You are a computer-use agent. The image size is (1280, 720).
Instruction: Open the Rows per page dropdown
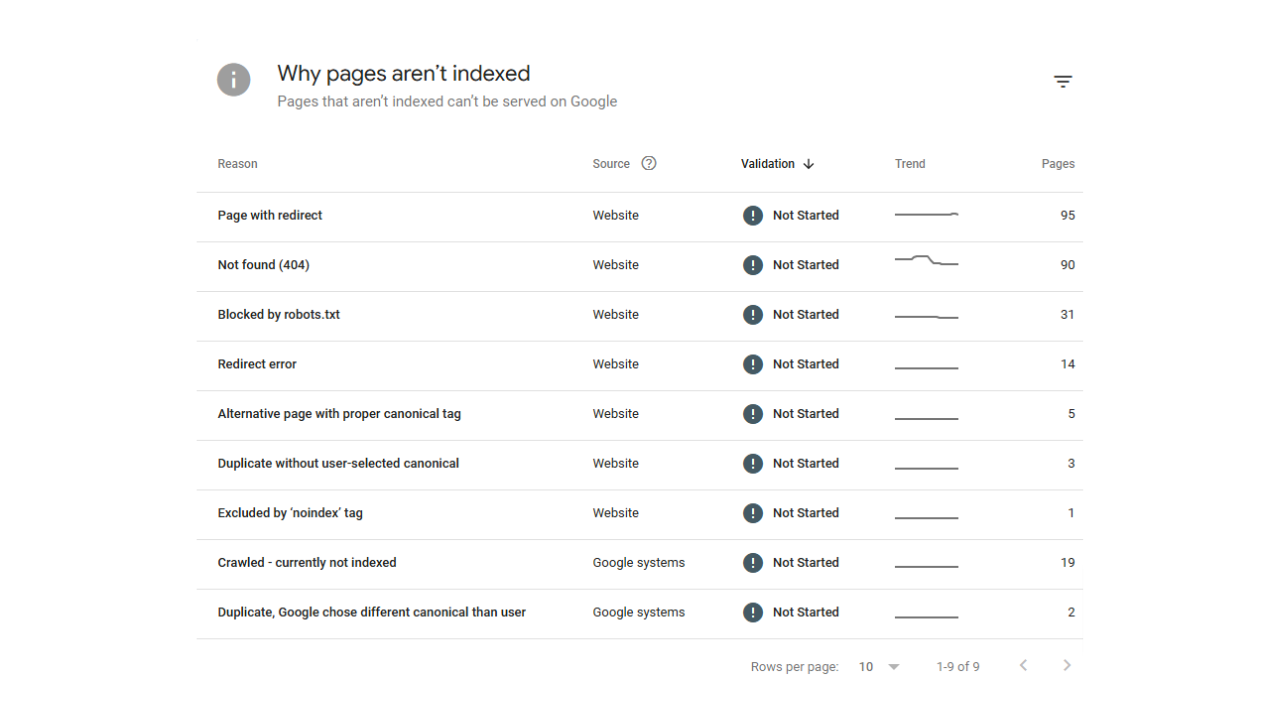pyautogui.click(x=879, y=667)
